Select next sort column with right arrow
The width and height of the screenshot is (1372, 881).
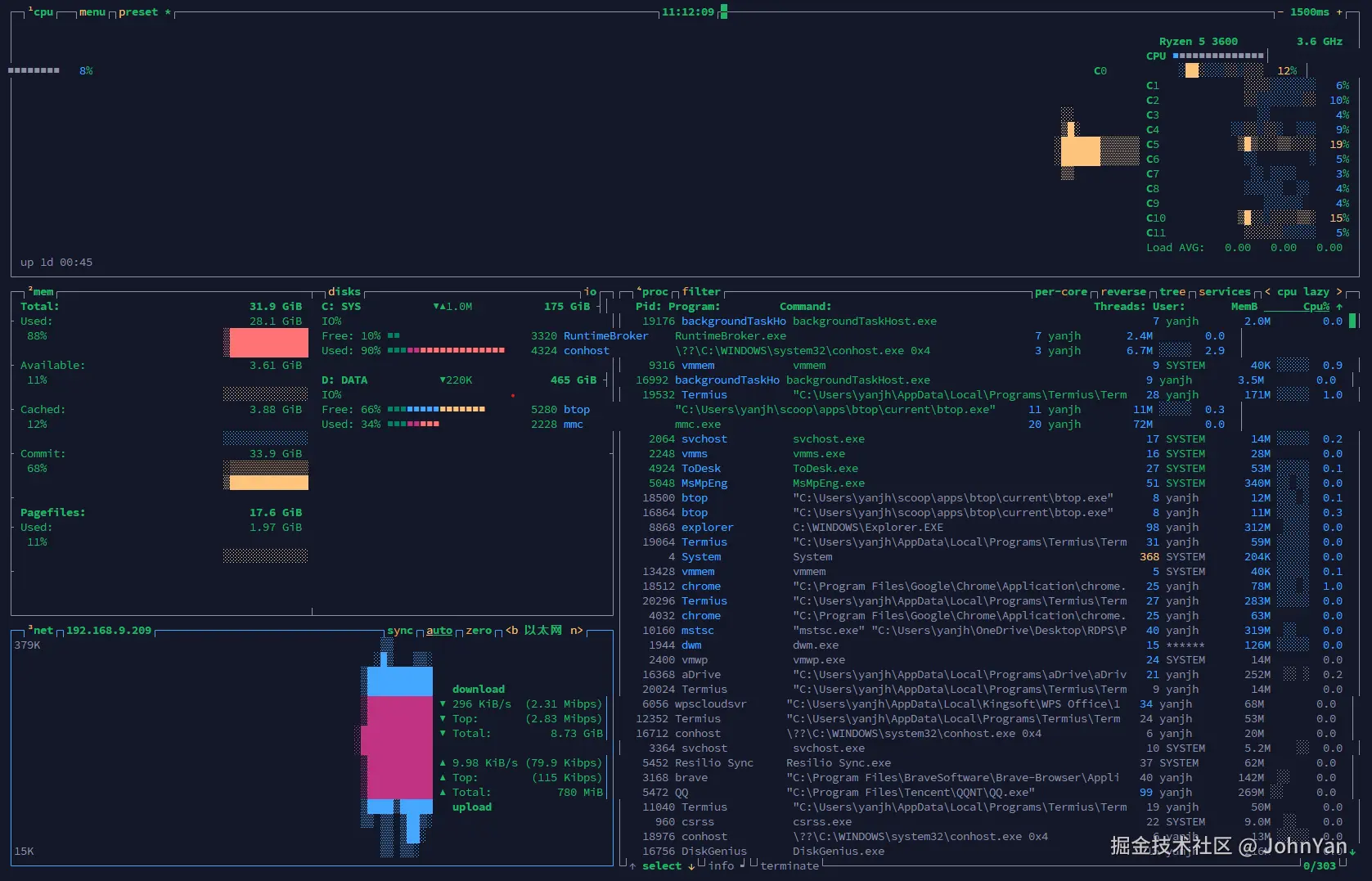click(1339, 292)
